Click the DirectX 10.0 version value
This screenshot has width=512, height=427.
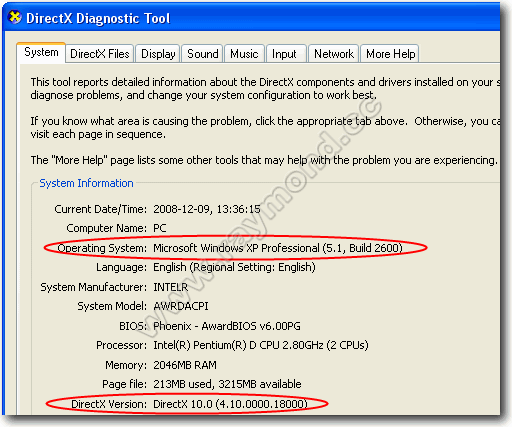pyautogui.click(x=230, y=404)
